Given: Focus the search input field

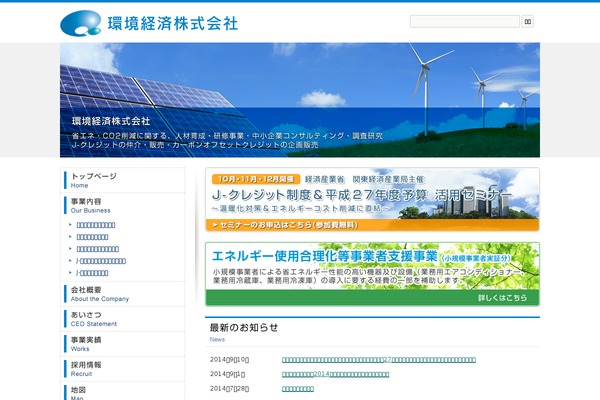Looking at the screenshot, I should [x=465, y=21].
